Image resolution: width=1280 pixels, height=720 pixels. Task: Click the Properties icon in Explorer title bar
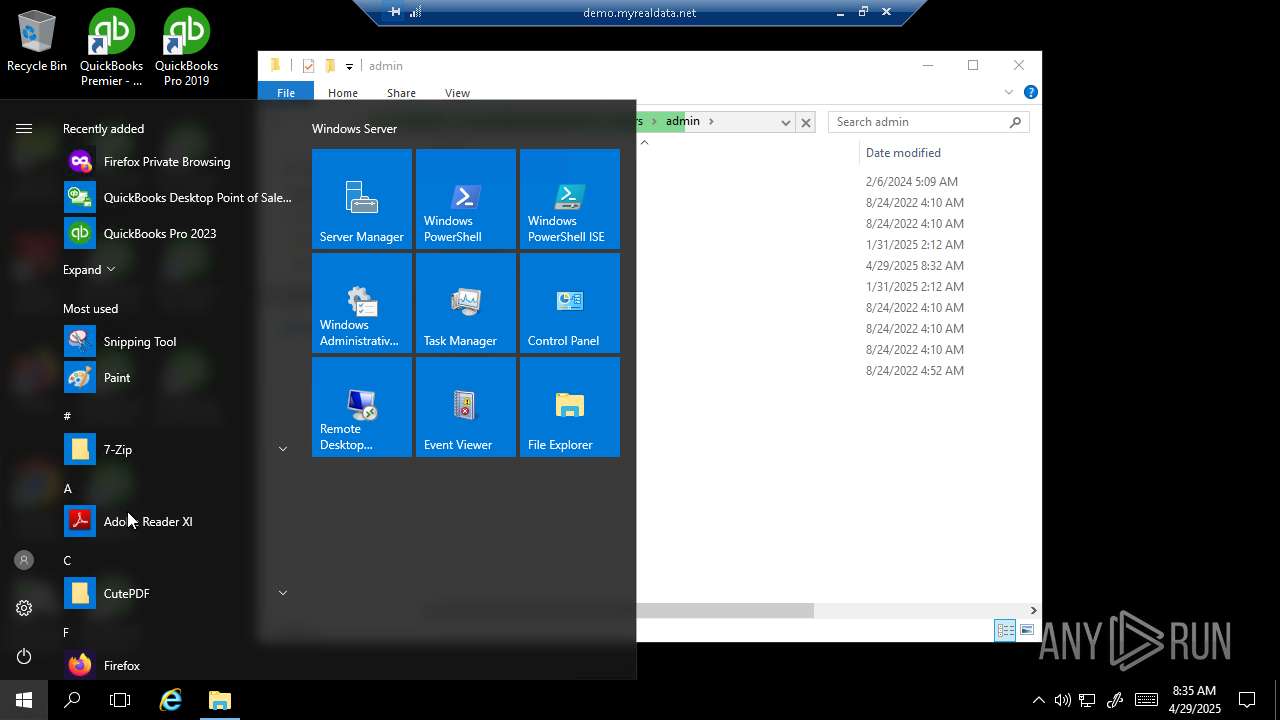308,66
